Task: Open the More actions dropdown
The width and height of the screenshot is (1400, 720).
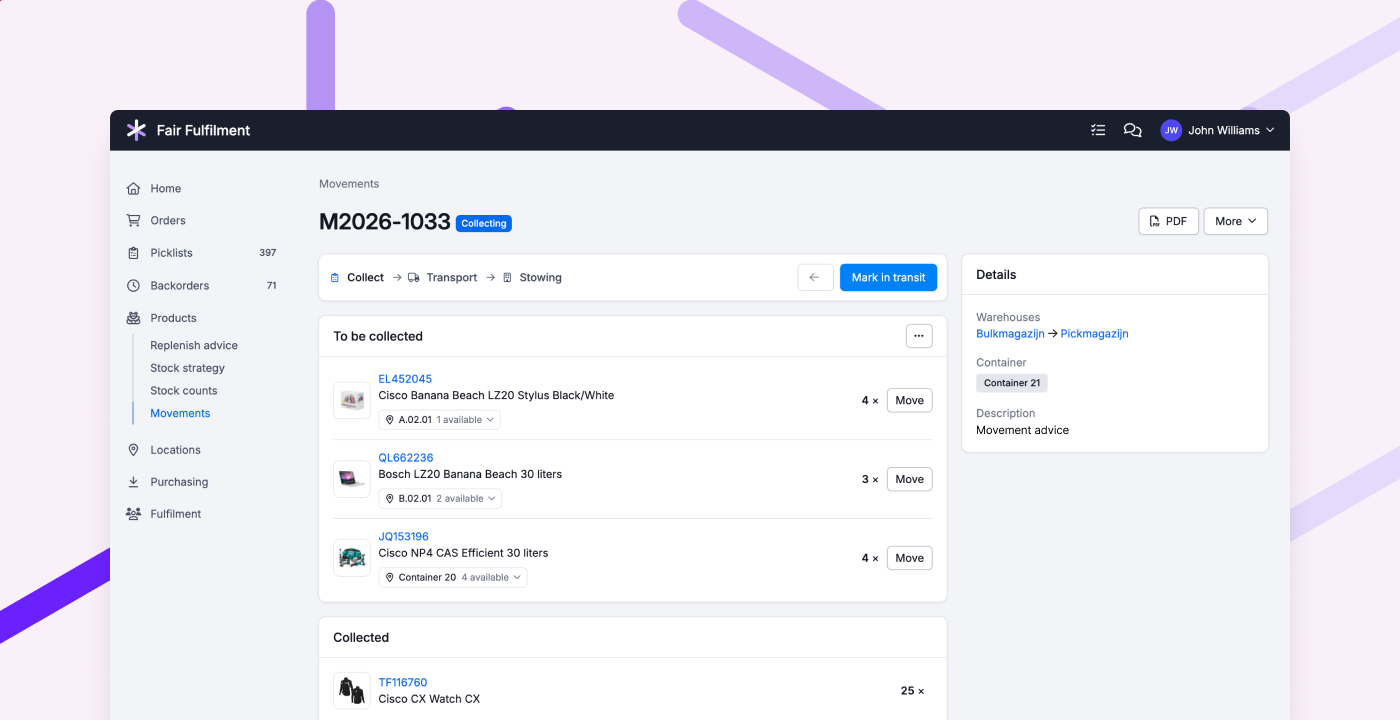Action: pyautogui.click(x=1236, y=221)
